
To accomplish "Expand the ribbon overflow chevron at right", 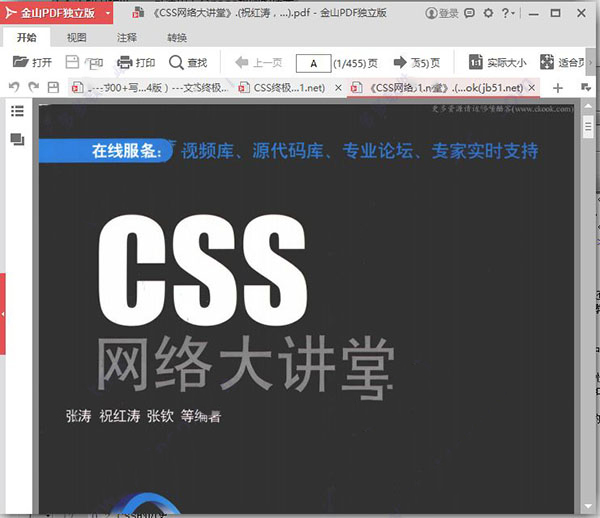I will point(590,62).
